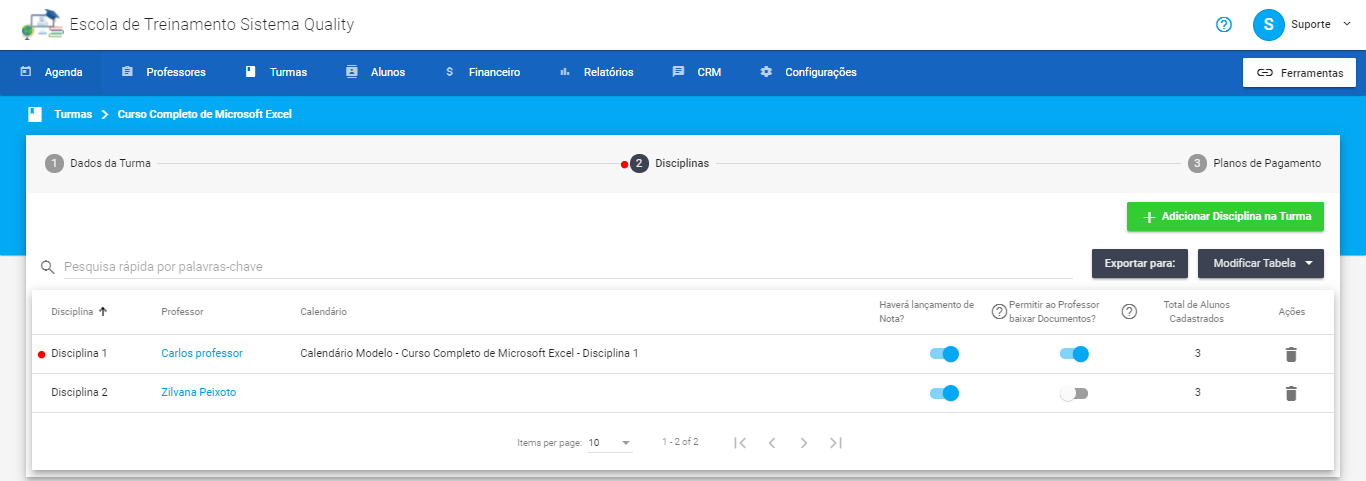Screen dimensions: 1366x481
Task: Click help icon beside Haverá lançamento de Nota
Action: click(998, 312)
